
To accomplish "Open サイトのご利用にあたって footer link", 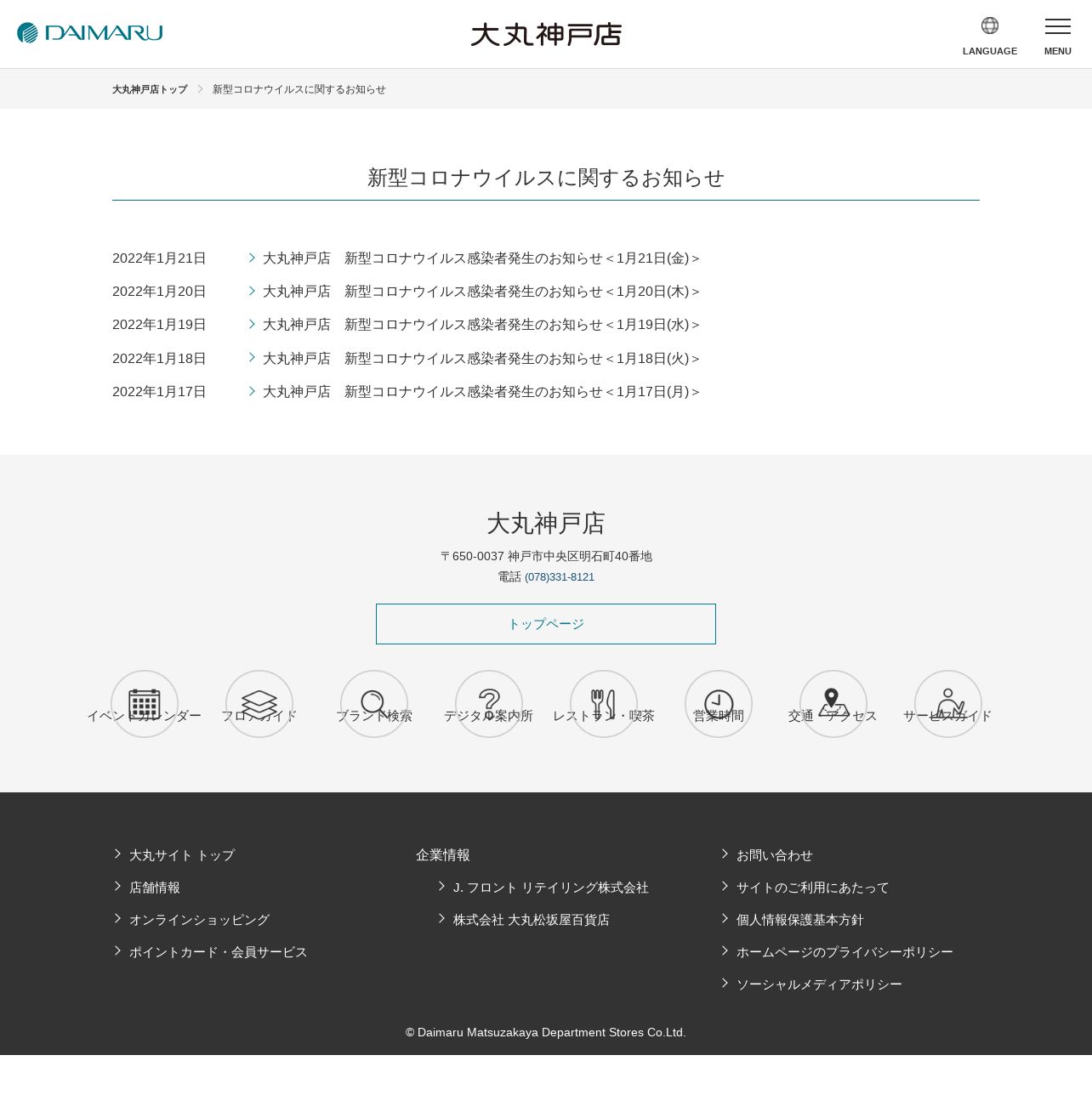I will tap(813, 888).
